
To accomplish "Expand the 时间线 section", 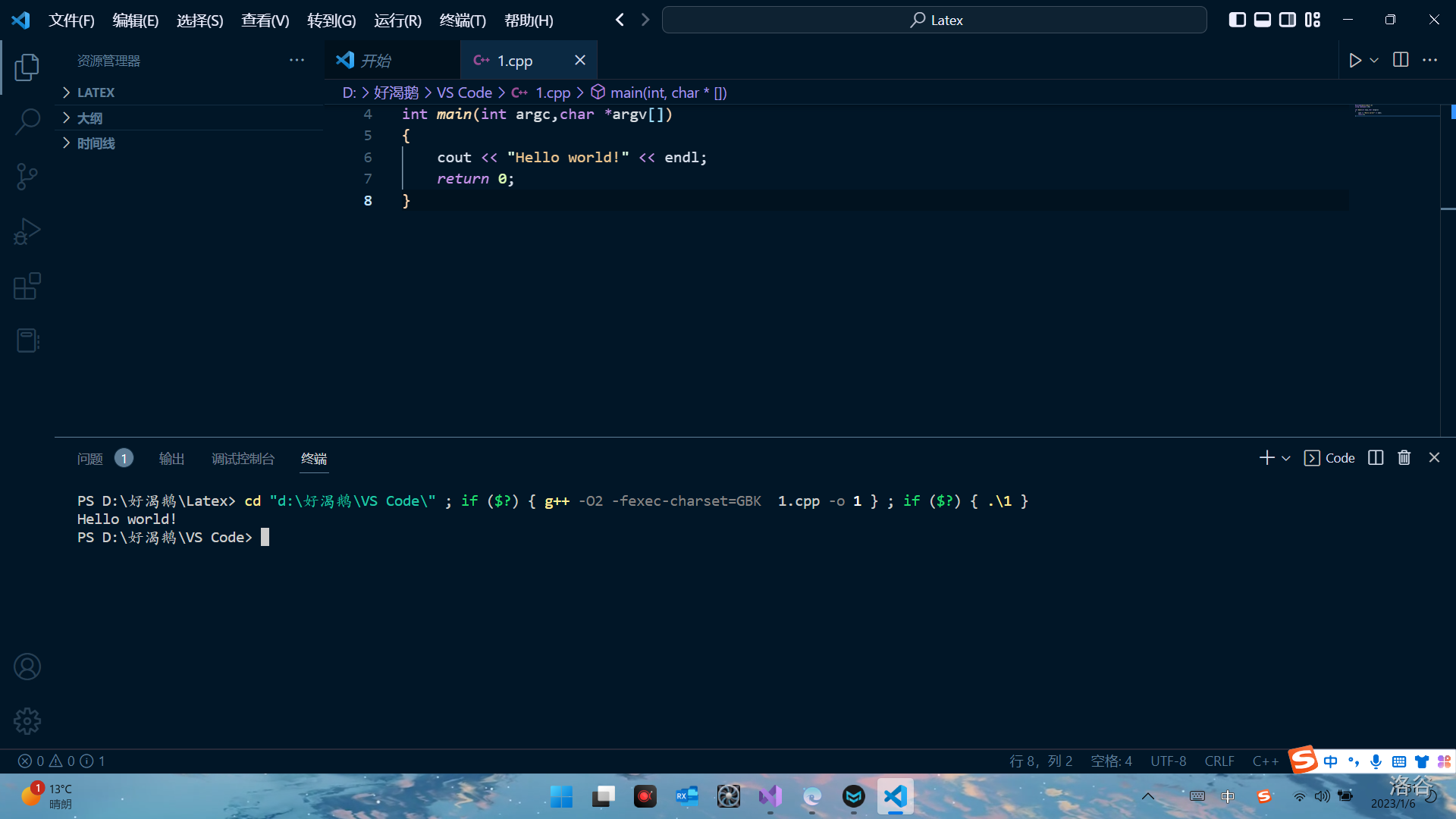I will coord(96,143).
